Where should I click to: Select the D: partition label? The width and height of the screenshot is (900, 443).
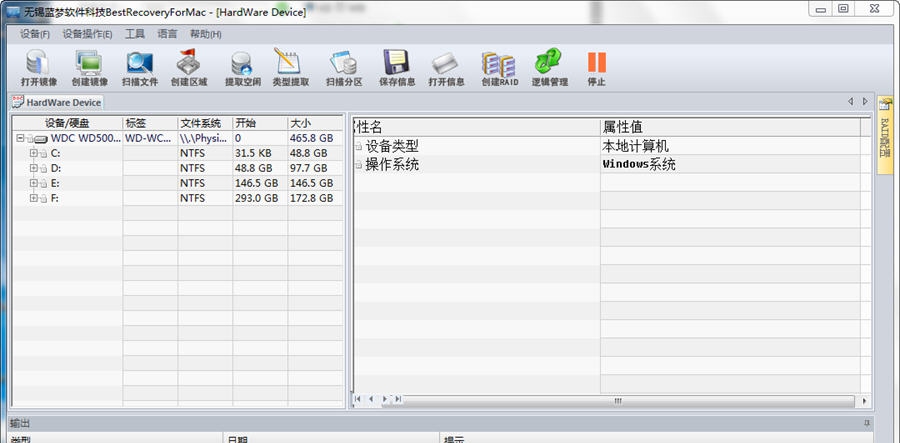tap(56, 168)
